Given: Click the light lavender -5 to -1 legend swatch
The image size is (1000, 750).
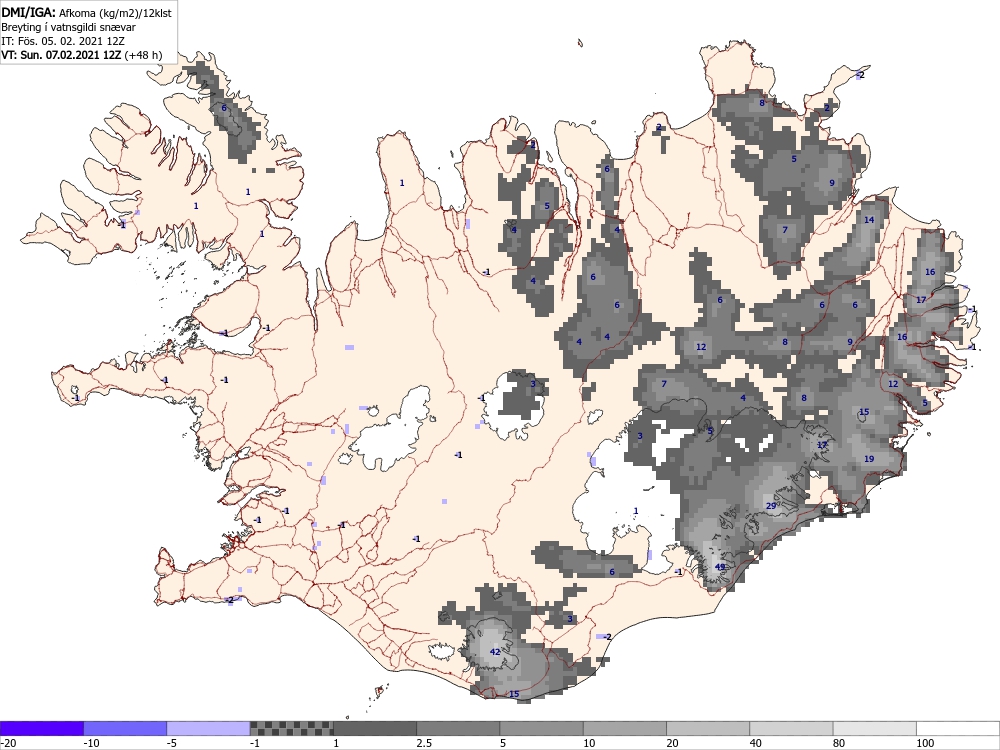Looking at the screenshot, I should click(208, 728).
